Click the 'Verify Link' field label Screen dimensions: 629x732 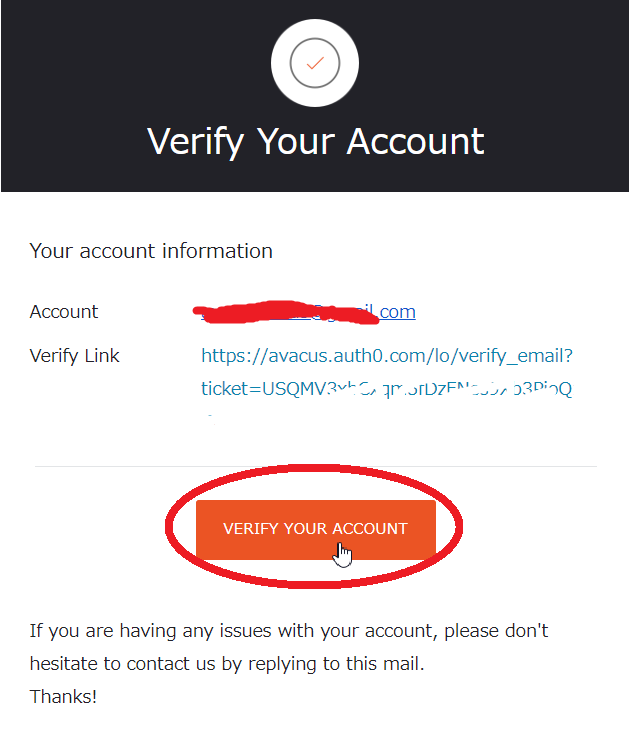point(75,355)
